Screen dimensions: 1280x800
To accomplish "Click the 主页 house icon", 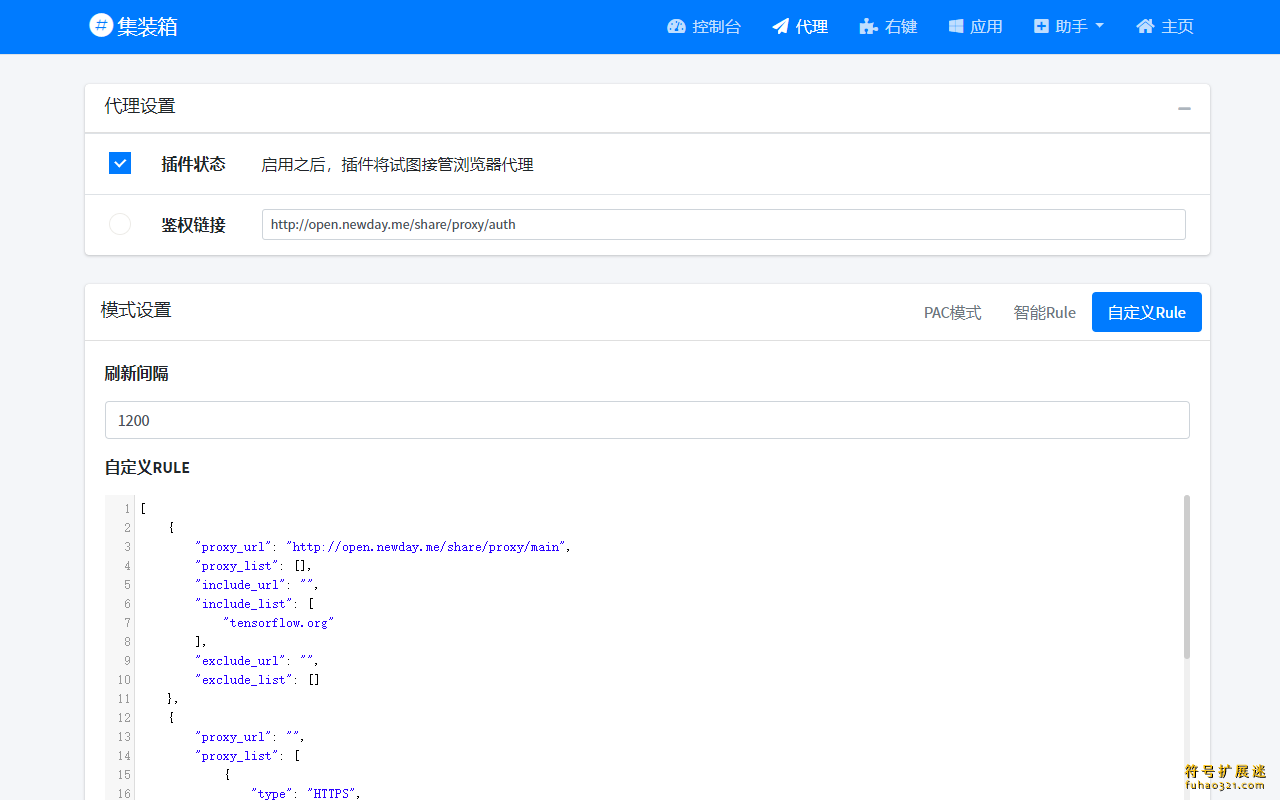I will [1145, 27].
